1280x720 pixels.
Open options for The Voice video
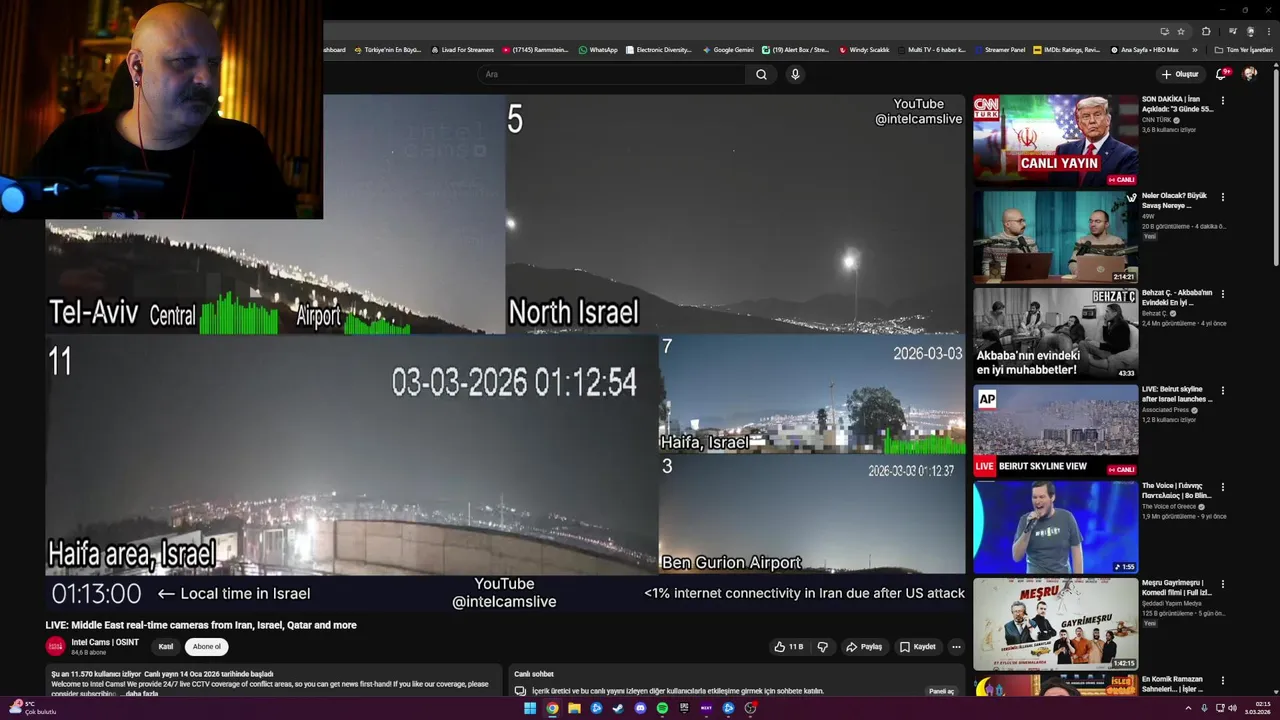pyautogui.click(x=1223, y=487)
